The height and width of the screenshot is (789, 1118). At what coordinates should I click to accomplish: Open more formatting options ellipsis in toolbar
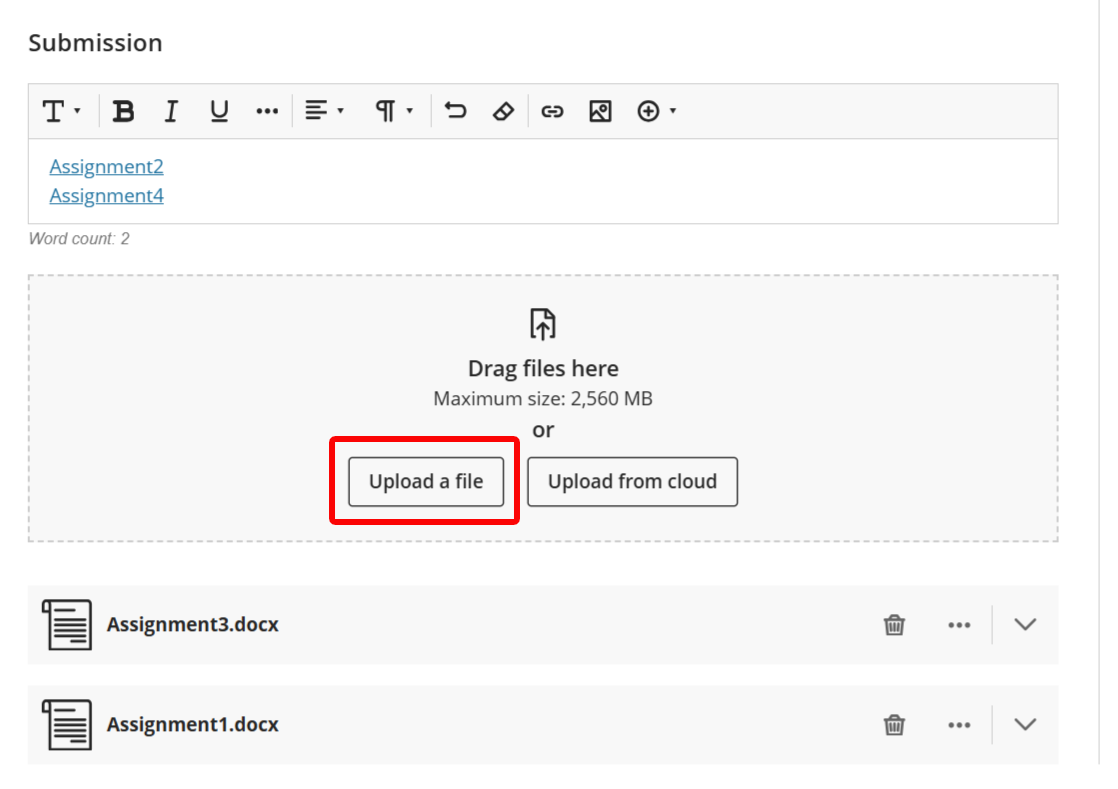coord(267,111)
